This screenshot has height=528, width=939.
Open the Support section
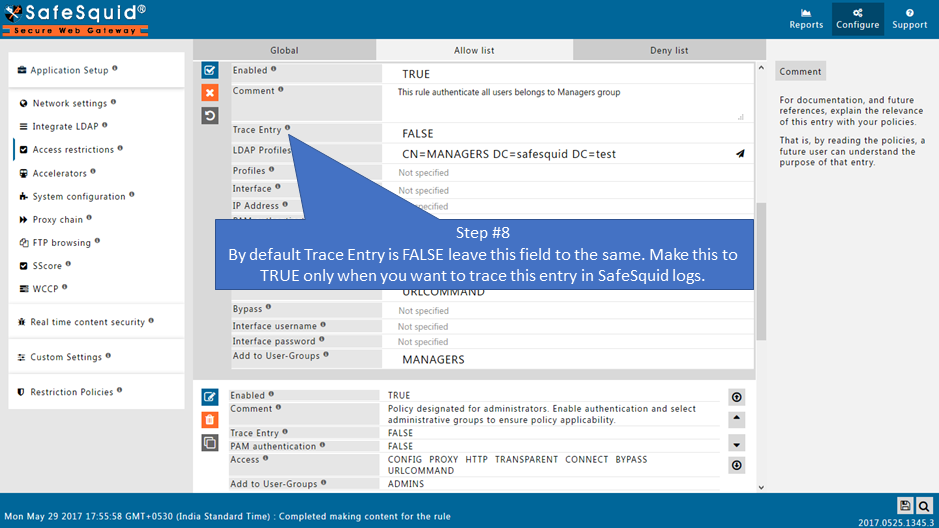coord(909,19)
